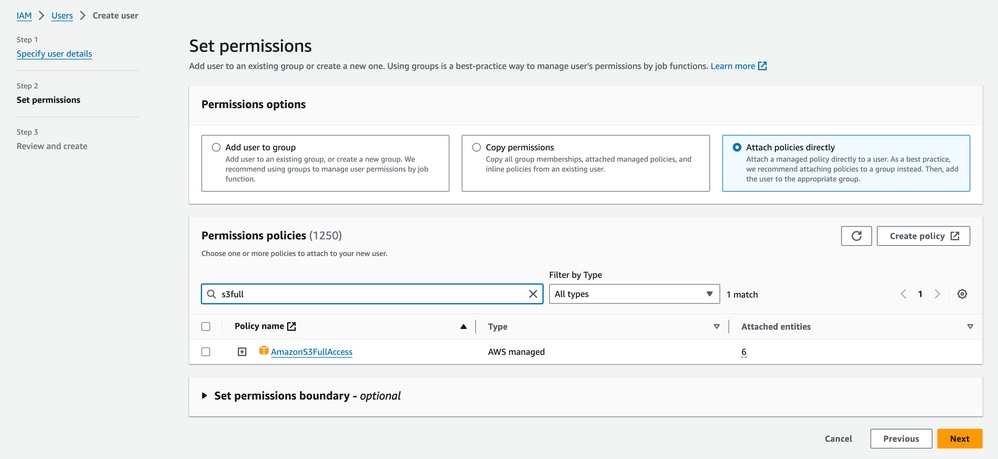The image size is (998, 459).
Task: Click the attached entities count 6
Action: coord(743,351)
